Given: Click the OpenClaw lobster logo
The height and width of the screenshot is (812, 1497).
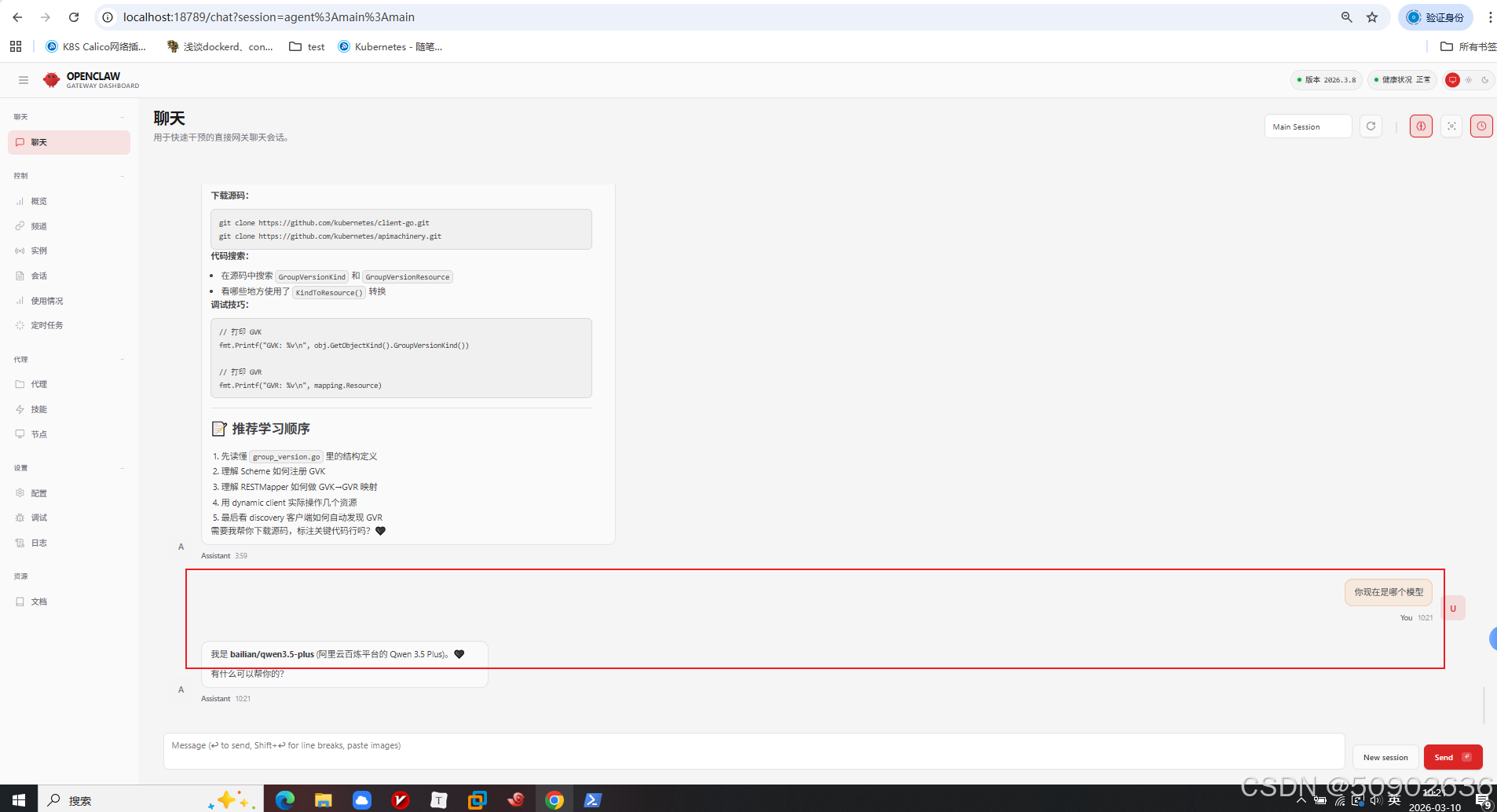Looking at the screenshot, I should [x=51, y=80].
